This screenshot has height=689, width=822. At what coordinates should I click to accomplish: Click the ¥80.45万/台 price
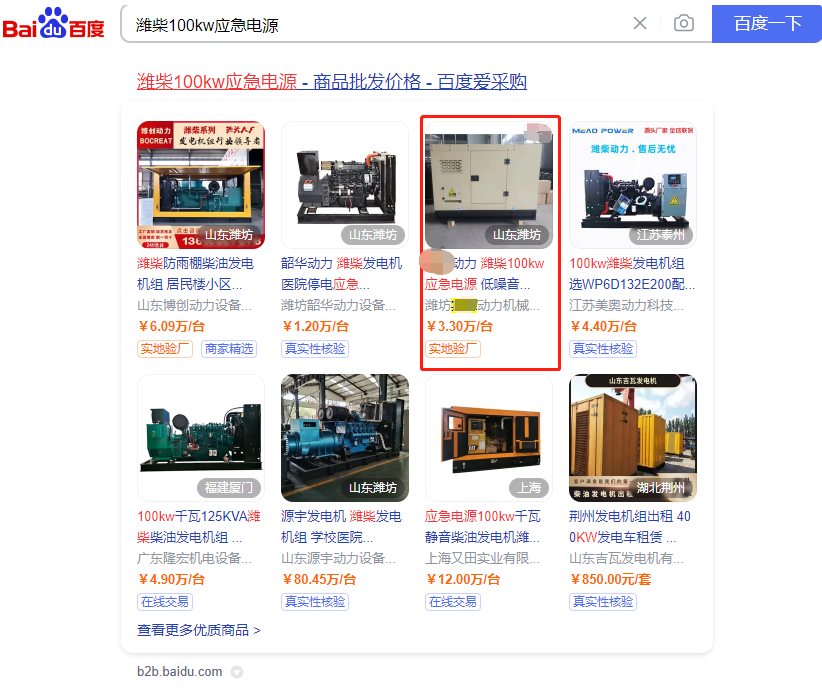coord(319,579)
